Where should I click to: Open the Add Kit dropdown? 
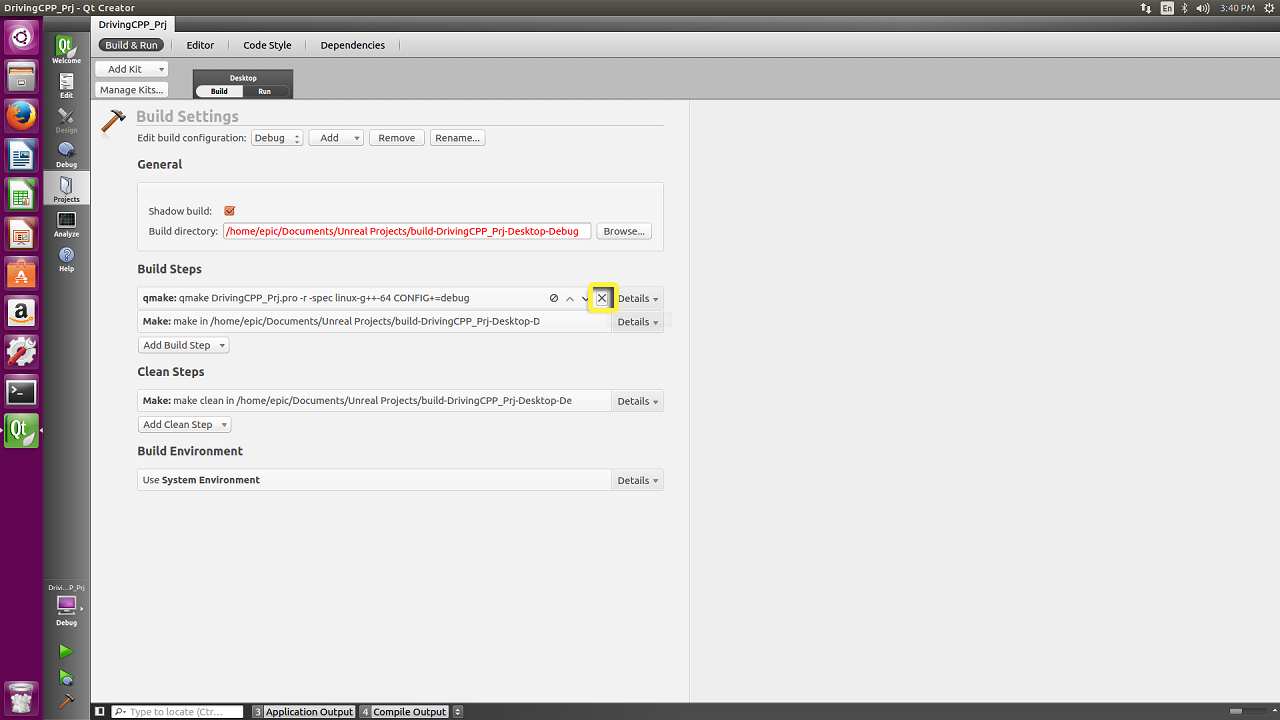[131, 69]
